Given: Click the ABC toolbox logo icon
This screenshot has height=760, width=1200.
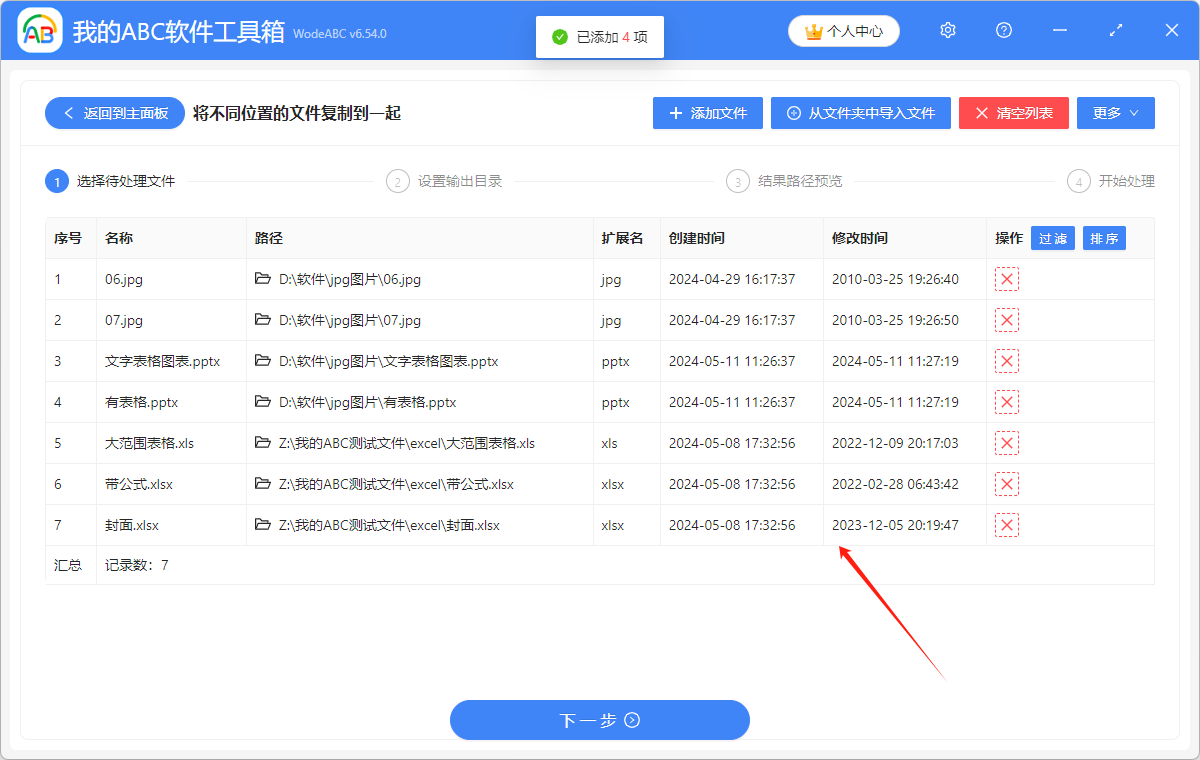Looking at the screenshot, I should click(38, 30).
